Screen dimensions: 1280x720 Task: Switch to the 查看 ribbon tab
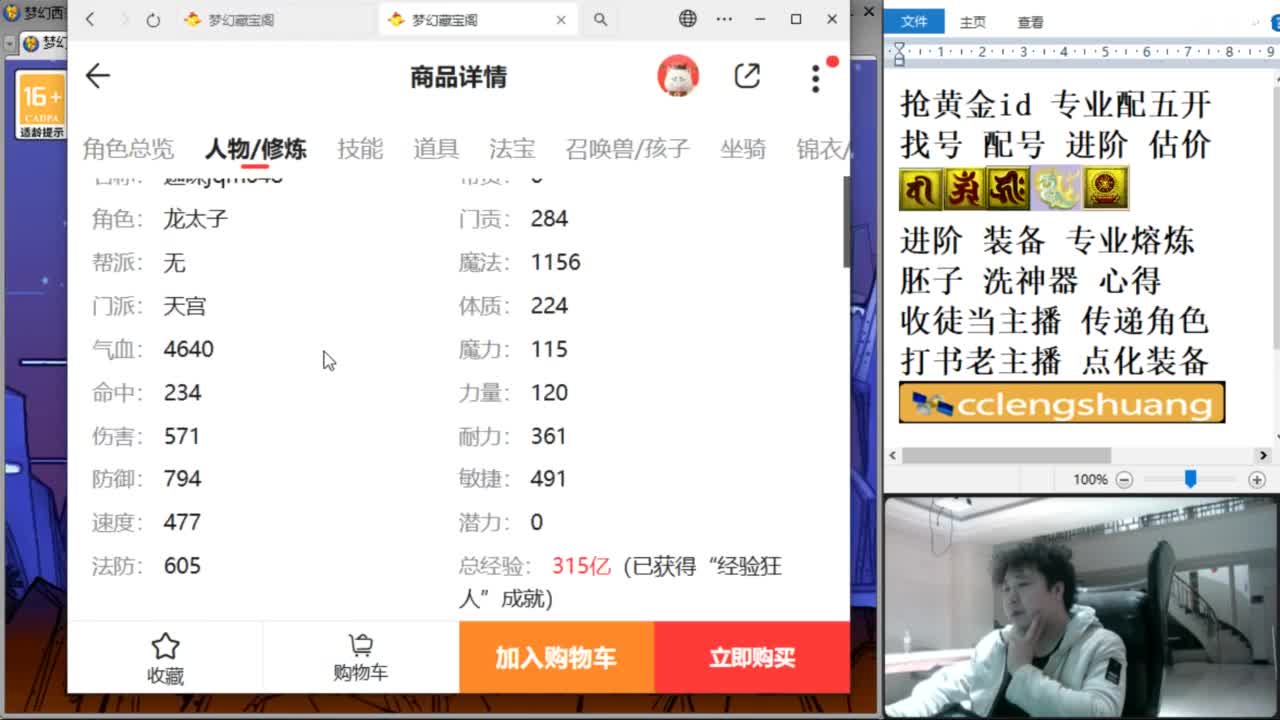tap(1031, 22)
